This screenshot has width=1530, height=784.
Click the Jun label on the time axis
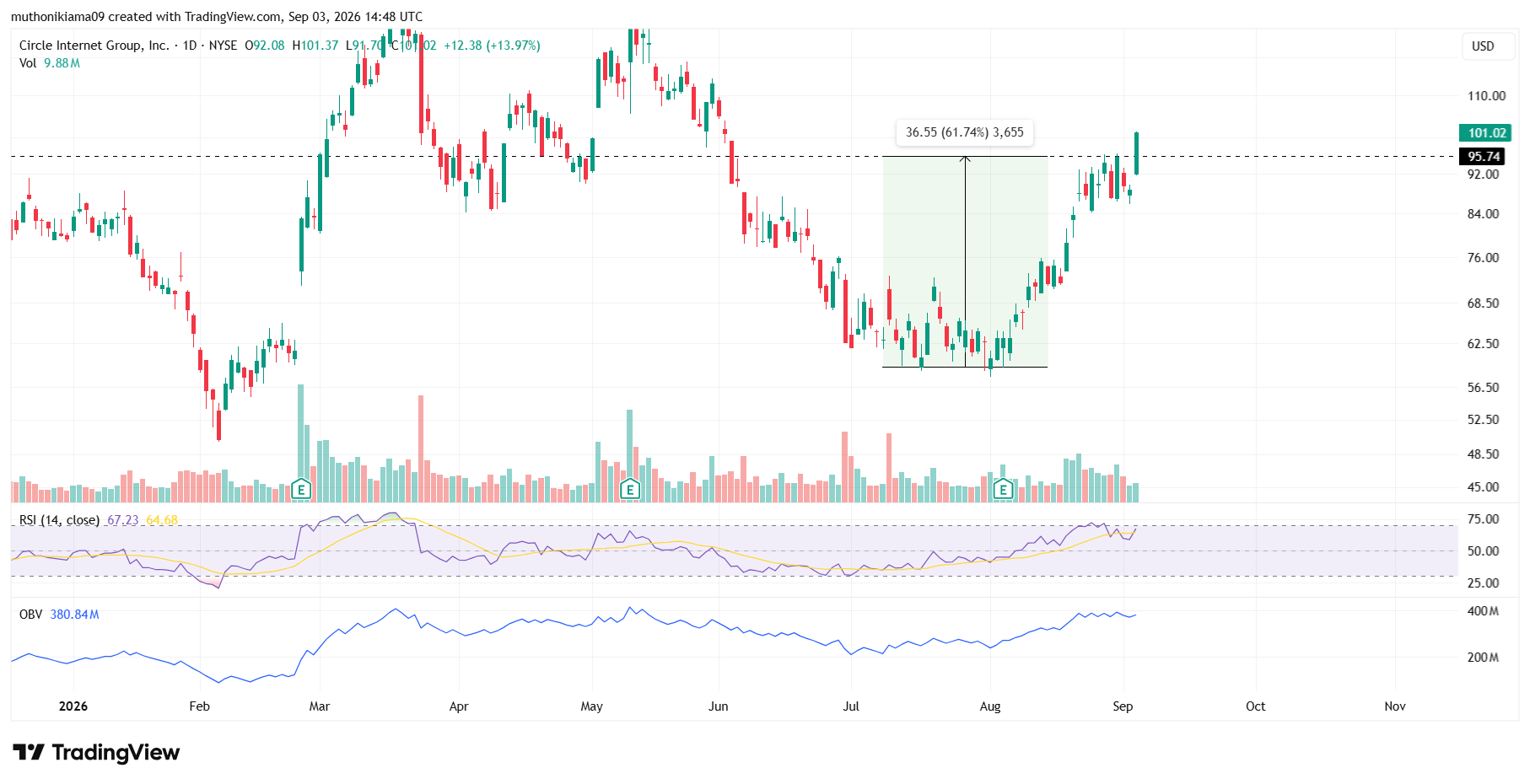[719, 706]
